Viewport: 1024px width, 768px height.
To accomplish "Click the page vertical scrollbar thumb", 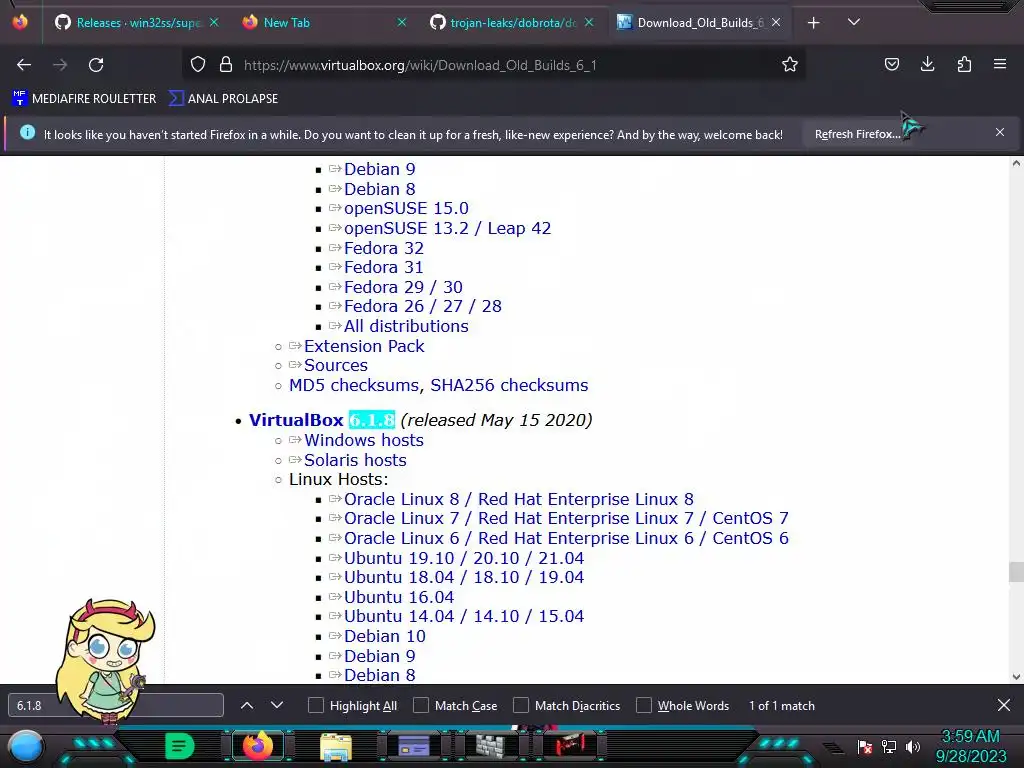I will [x=1016, y=571].
